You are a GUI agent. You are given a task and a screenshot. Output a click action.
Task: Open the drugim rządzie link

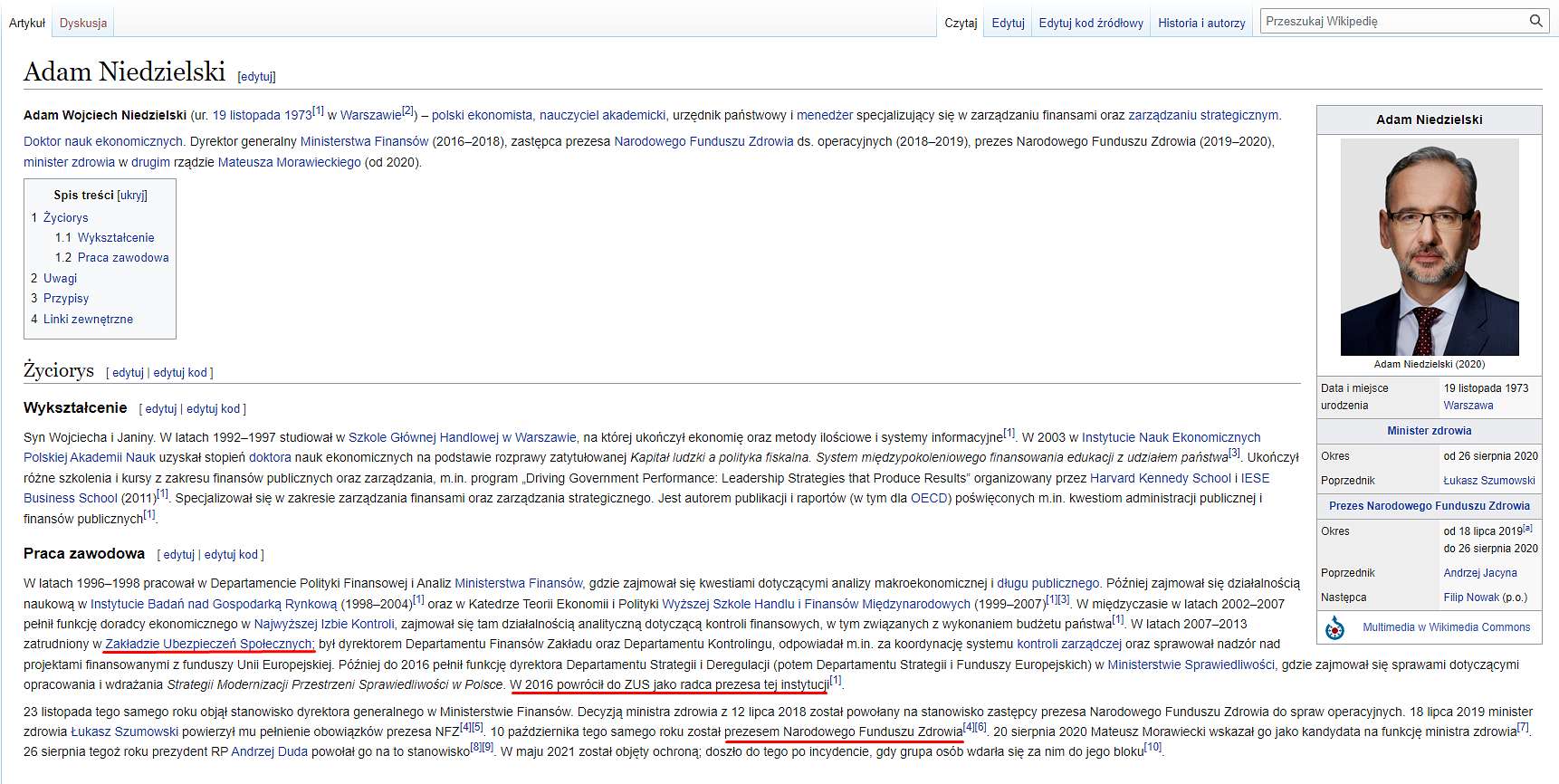150,162
